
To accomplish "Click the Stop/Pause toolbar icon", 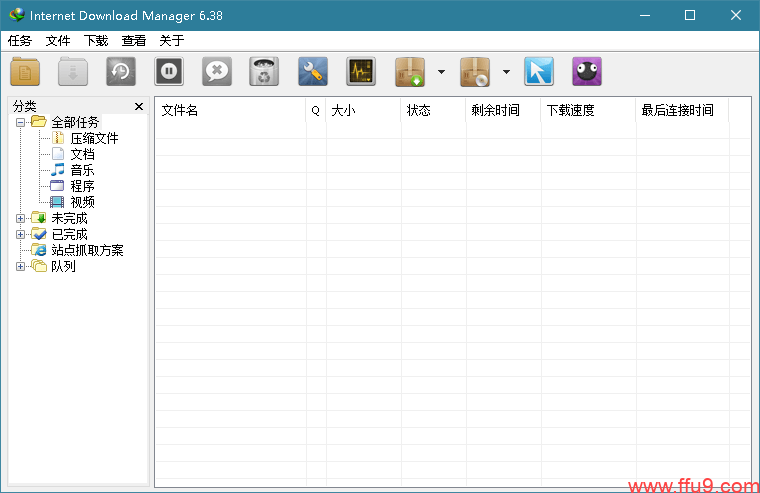I will (x=169, y=72).
